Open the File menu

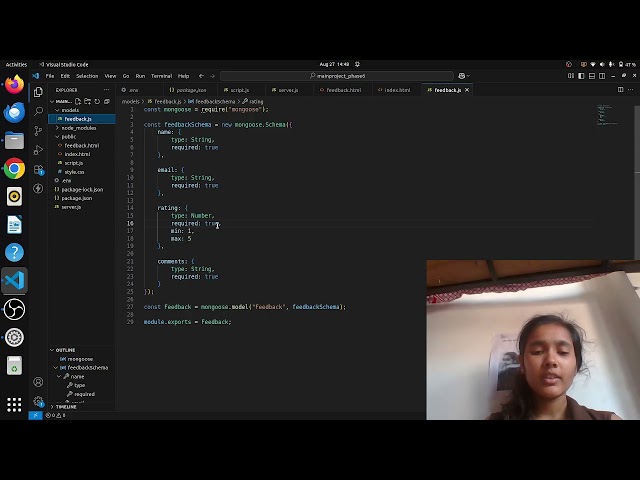(50, 76)
